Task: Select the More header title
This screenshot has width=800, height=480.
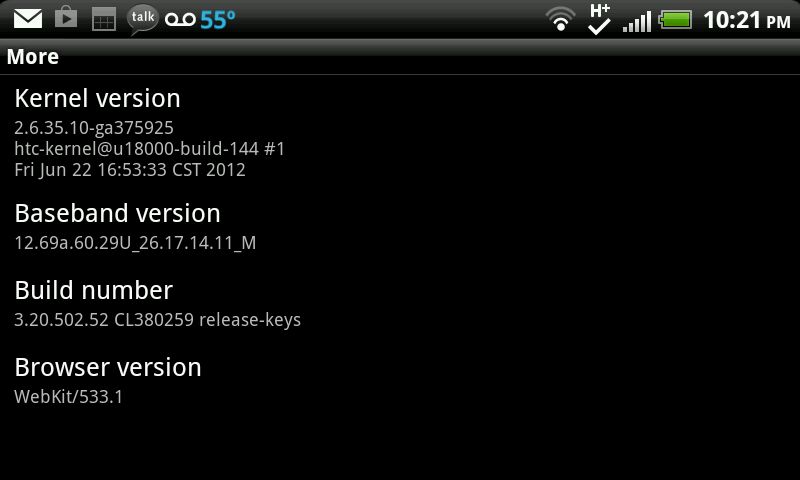Action: tap(33, 57)
